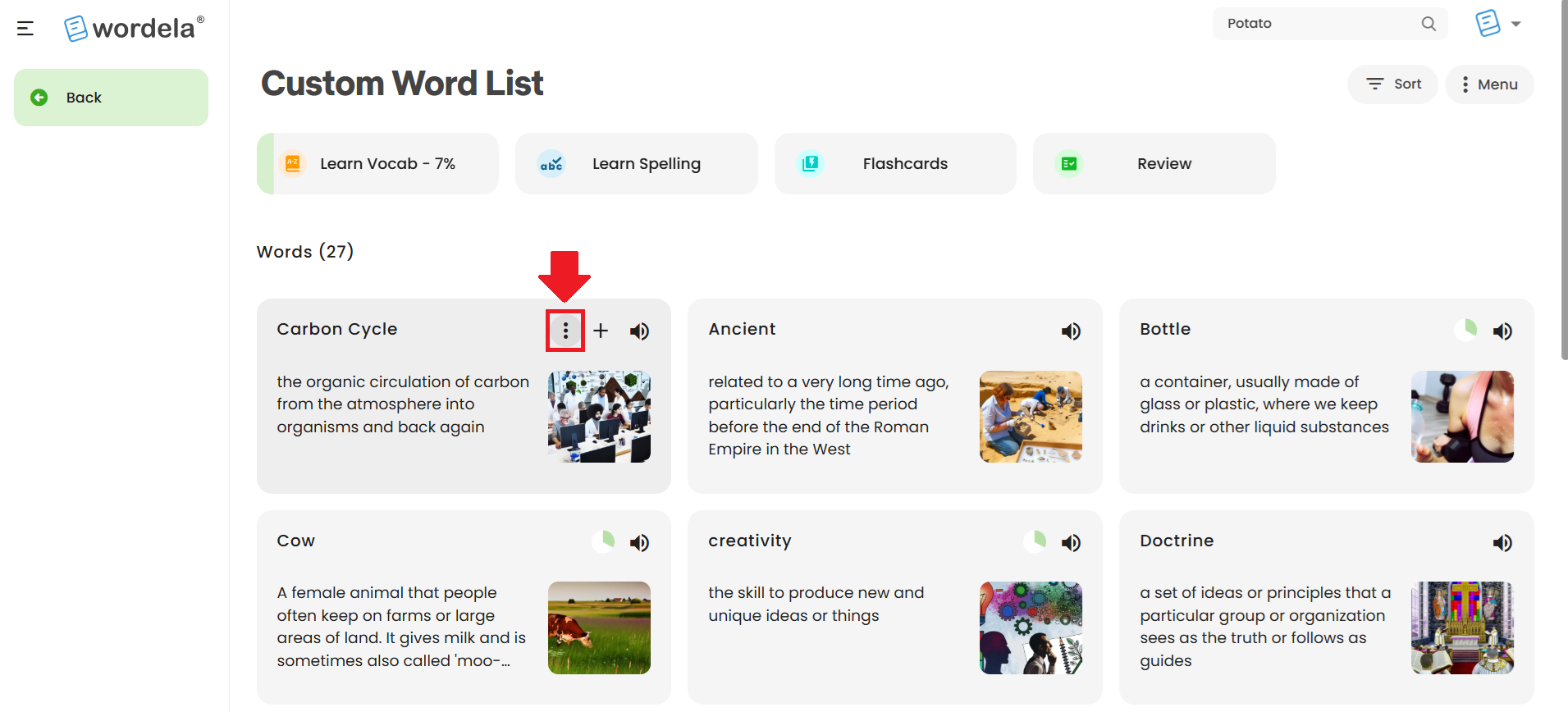Image resolution: width=1568 pixels, height=712 pixels.
Task: Play audio pronunciation for Doctrine
Action: [x=1502, y=542]
